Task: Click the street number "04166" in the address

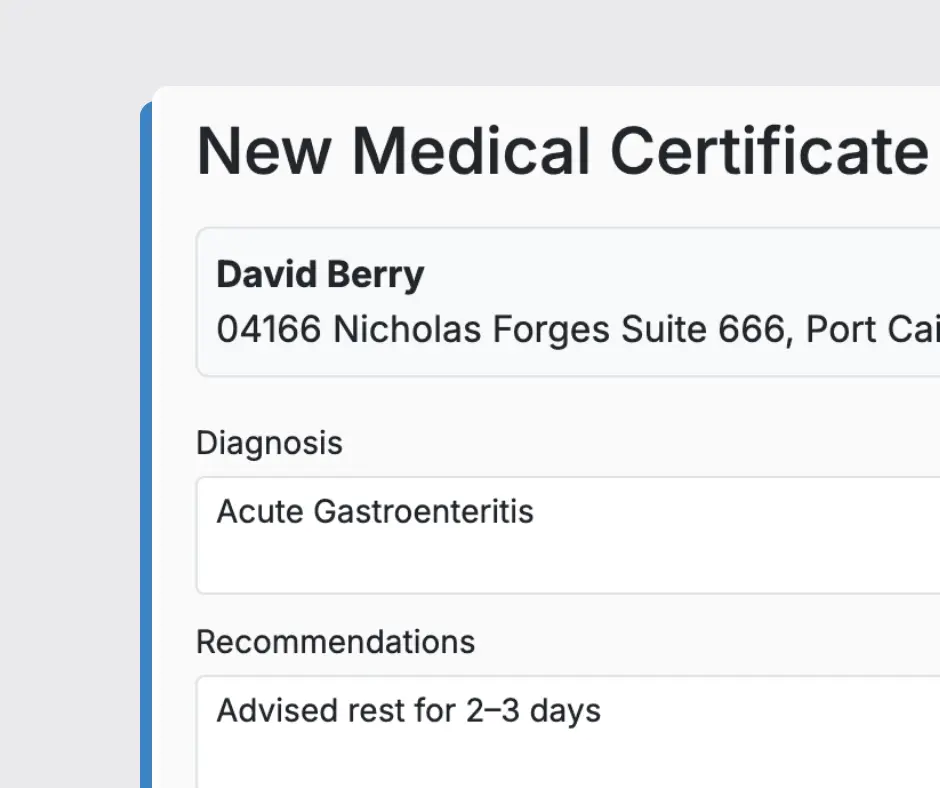Action: point(269,329)
